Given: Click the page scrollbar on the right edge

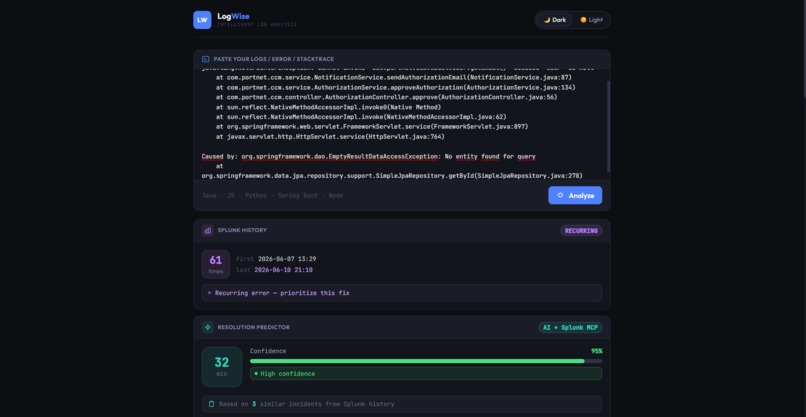Looking at the screenshot, I should coord(803,49).
